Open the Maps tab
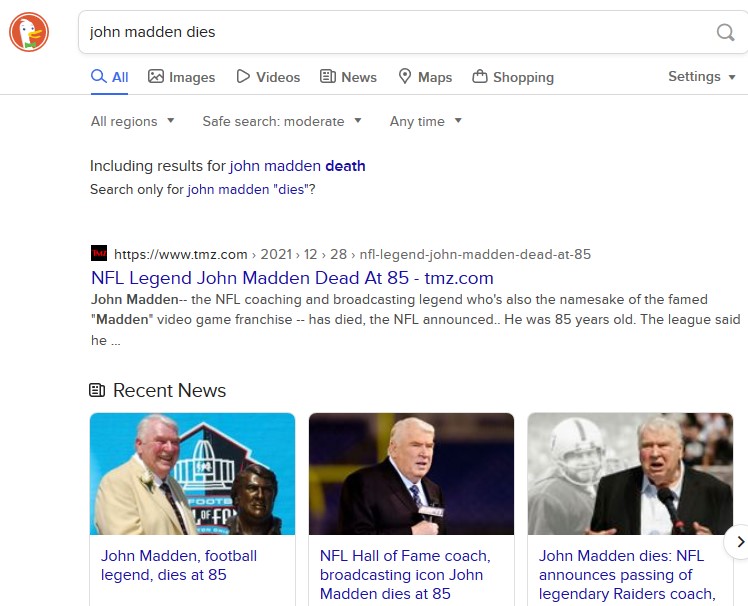 pyautogui.click(x=425, y=77)
